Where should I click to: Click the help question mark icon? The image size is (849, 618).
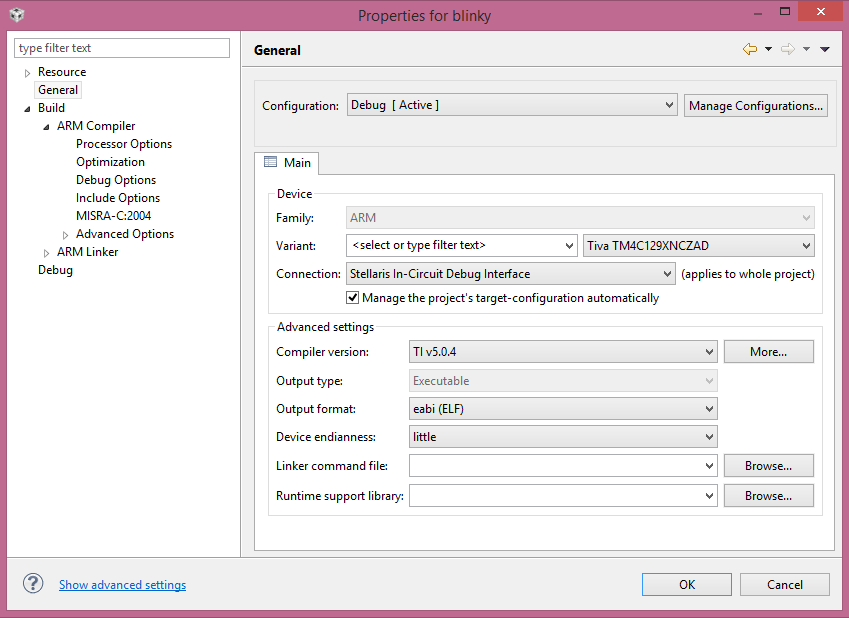point(33,584)
